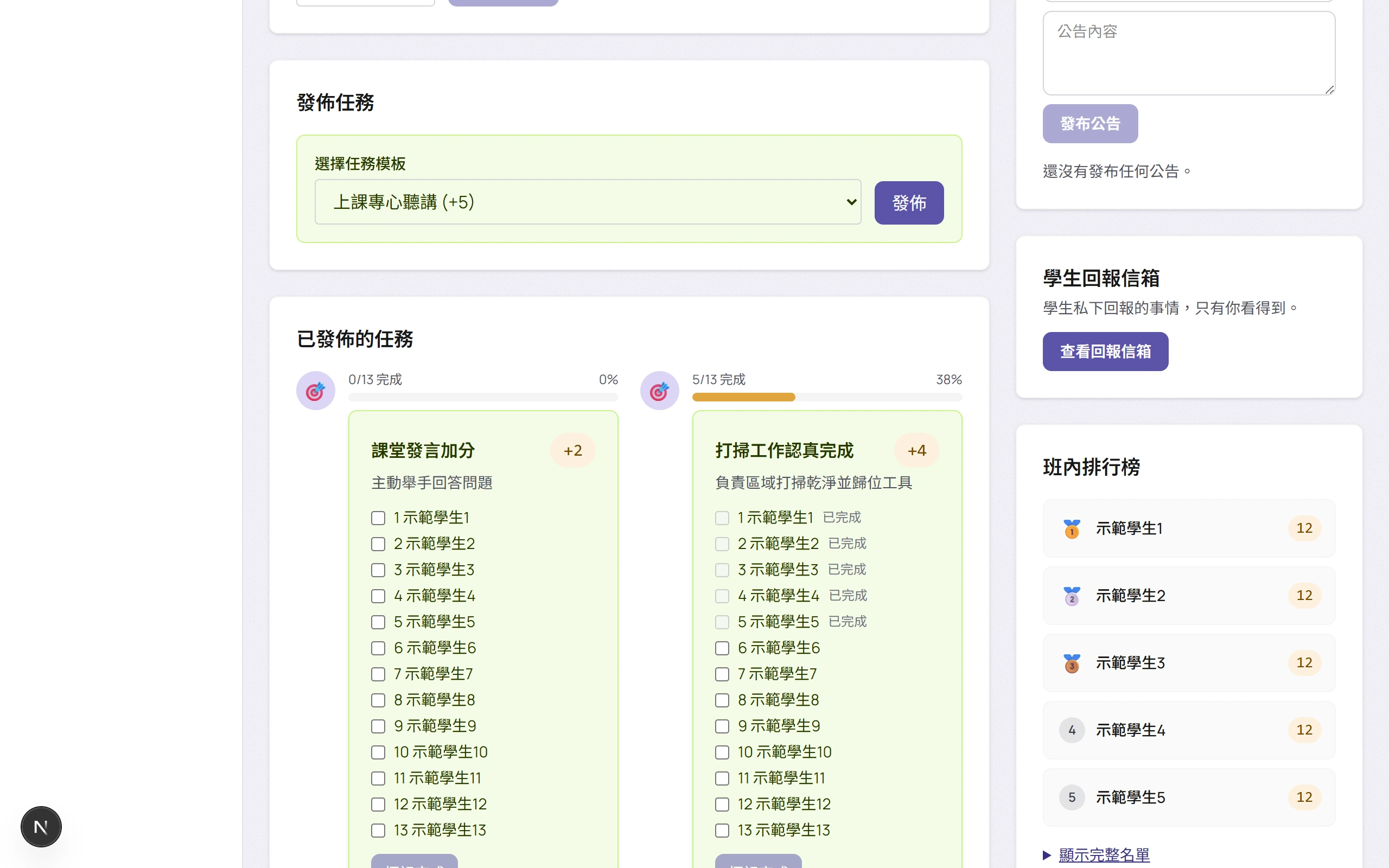Click 示範學生1 score badge 12 in leaderboard
The height and width of the screenshot is (868, 1389).
point(1304,528)
